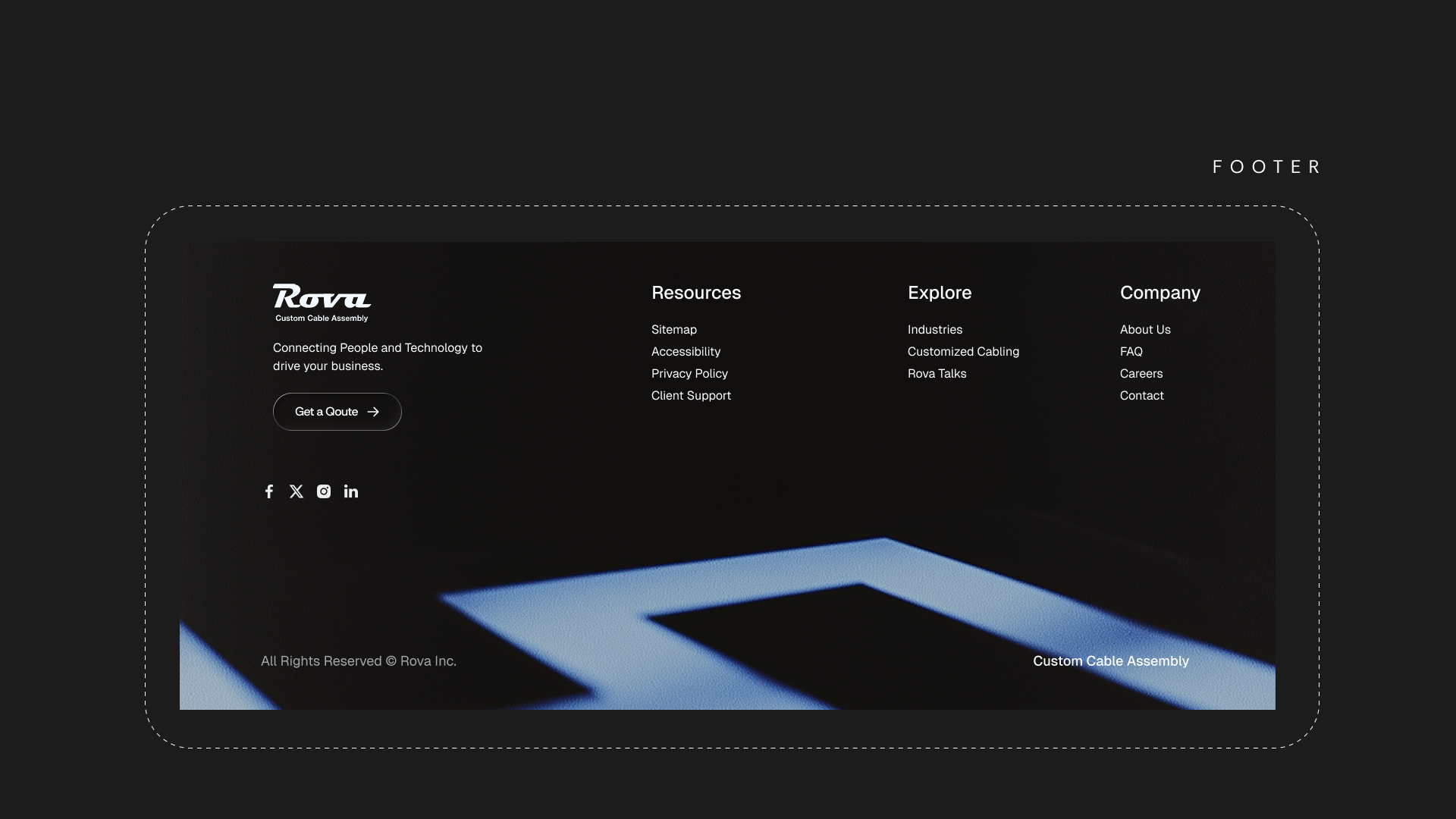This screenshot has width=1456, height=819.
Task: Go to the Careers page
Action: 1141,374
